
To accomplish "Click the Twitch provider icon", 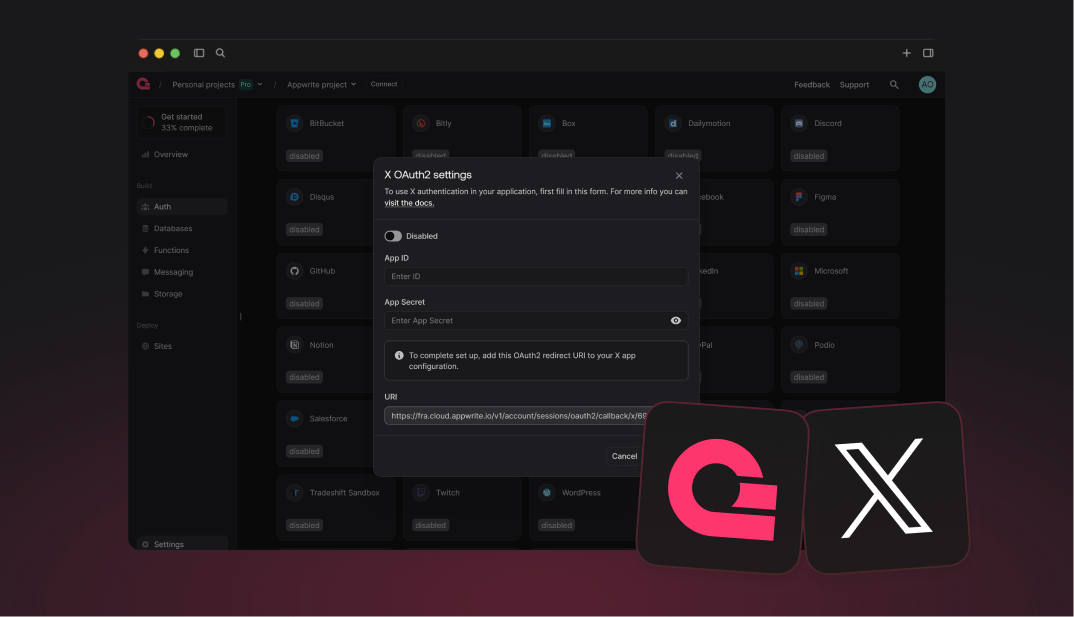I will point(420,492).
